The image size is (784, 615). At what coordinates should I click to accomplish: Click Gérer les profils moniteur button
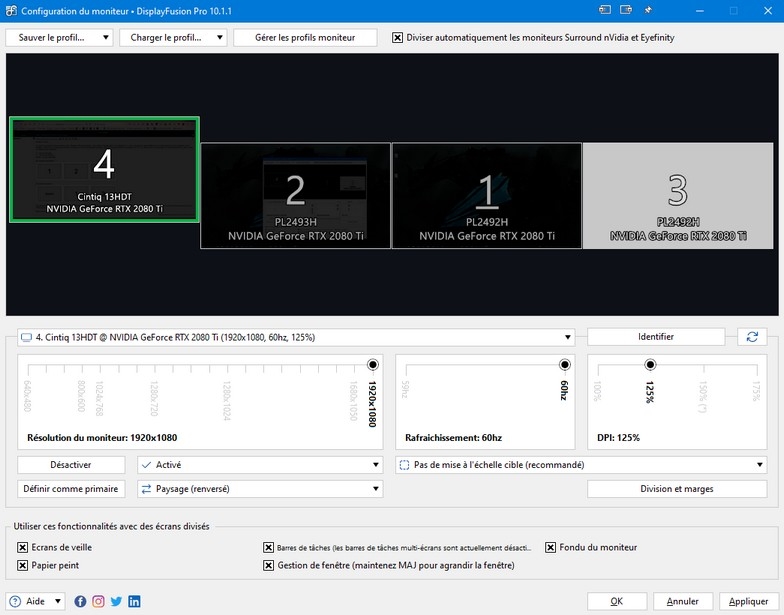pos(305,38)
